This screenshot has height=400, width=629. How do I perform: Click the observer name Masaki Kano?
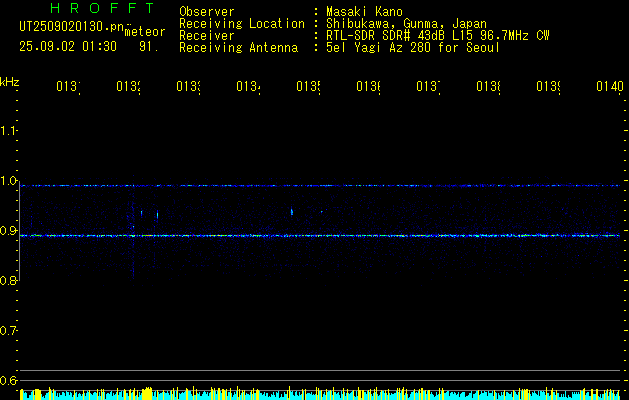[364, 11]
